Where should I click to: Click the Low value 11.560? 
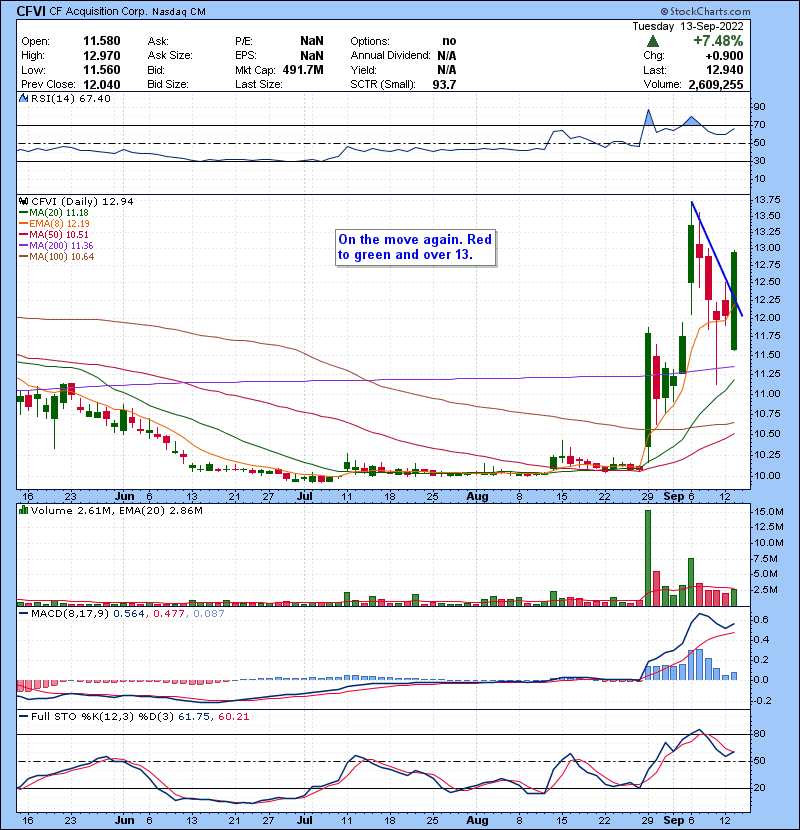[102, 70]
